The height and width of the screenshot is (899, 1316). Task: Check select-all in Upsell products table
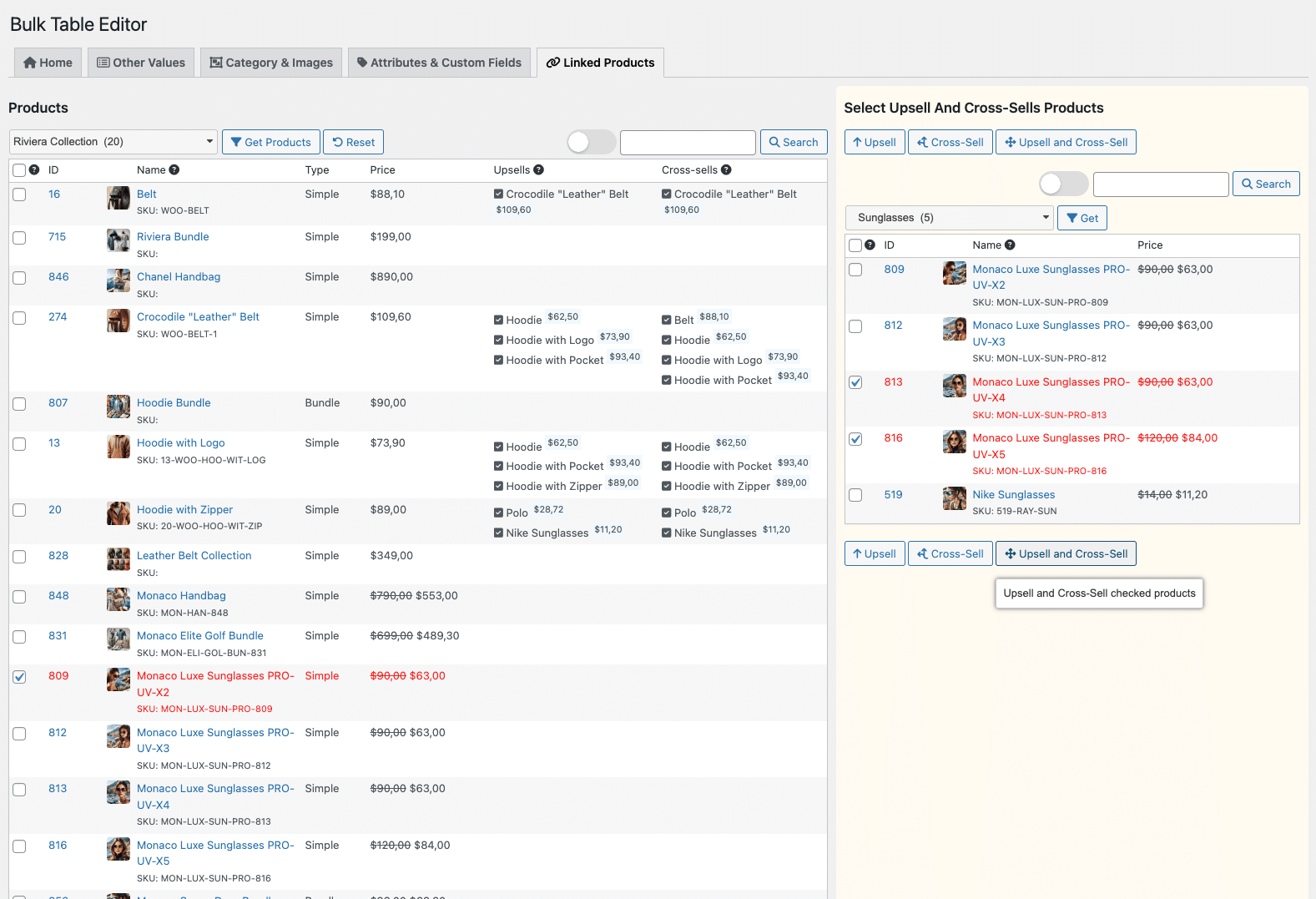(x=855, y=245)
